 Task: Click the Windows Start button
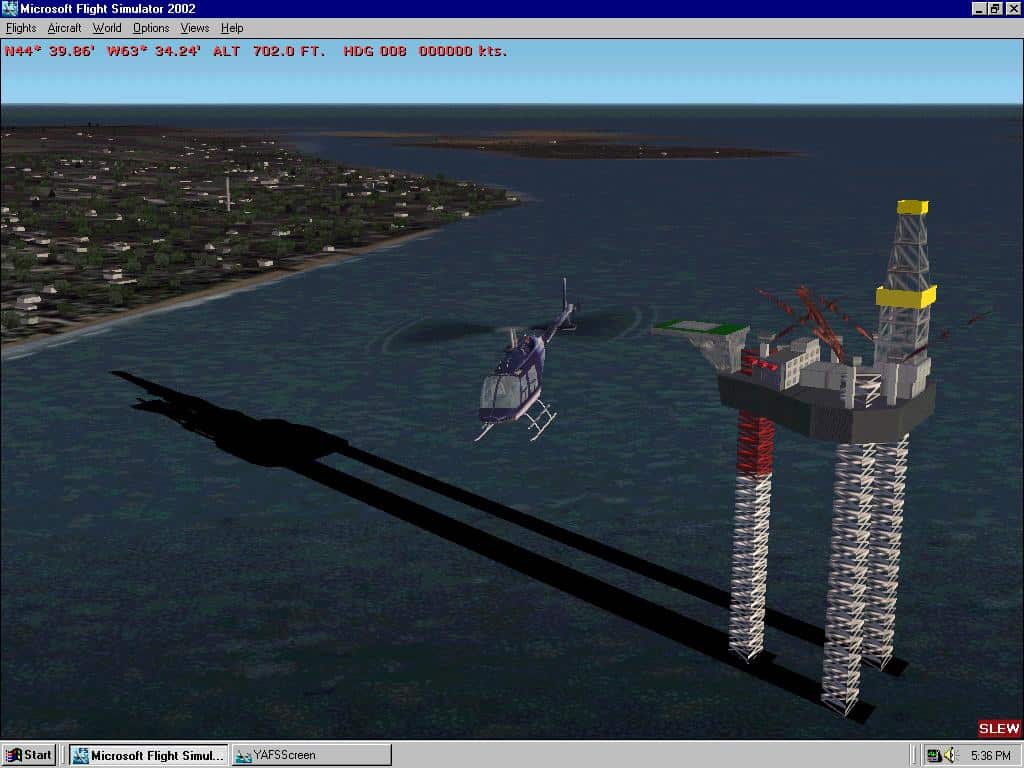coord(29,755)
